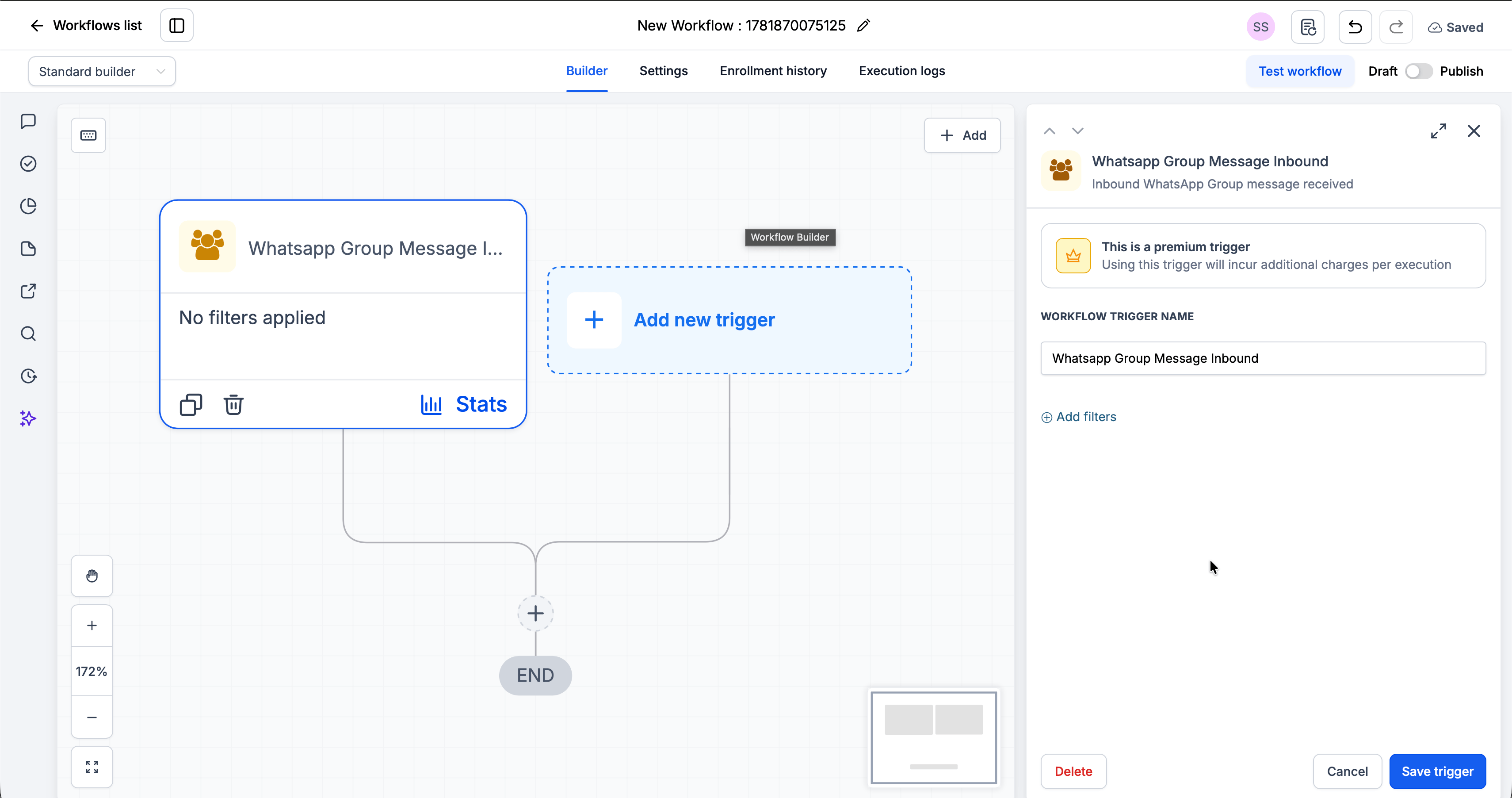Delete the trigger from the panel
Image resolution: width=1512 pixels, height=798 pixels.
coord(1073,771)
